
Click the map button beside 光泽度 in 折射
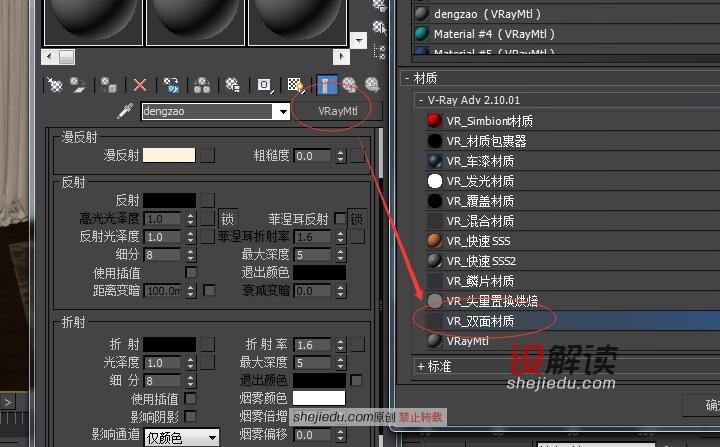tap(207, 362)
